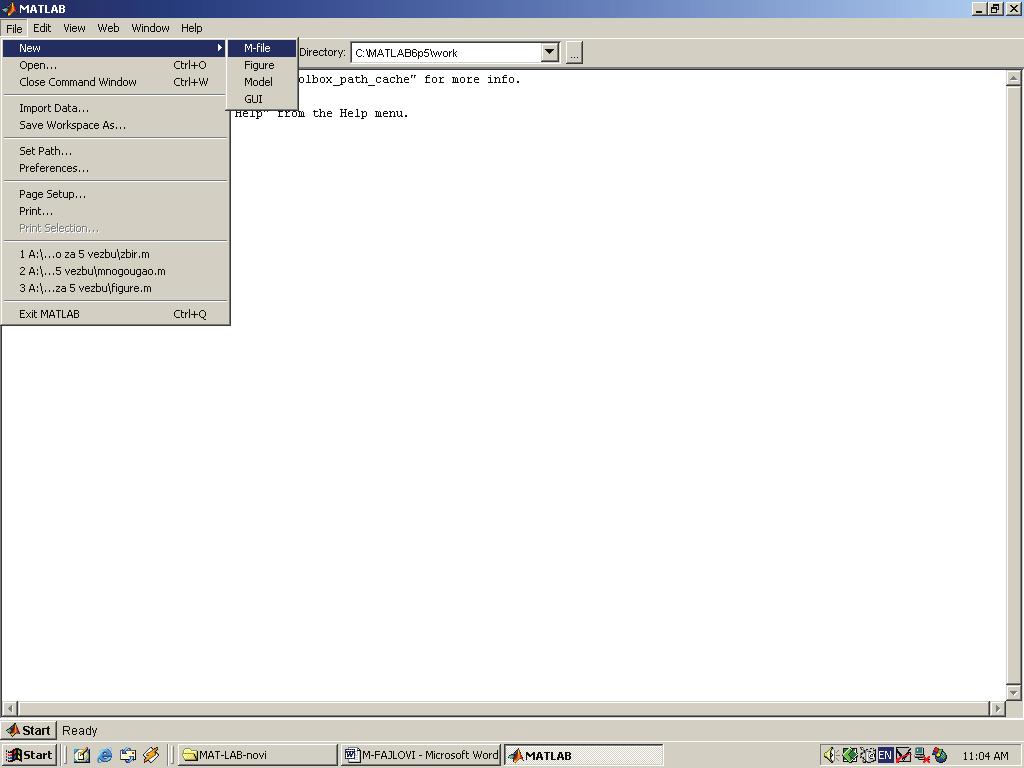The height and width of the screenshot is (768, 1024).
Task: Open recent file mnogougao.m
Action: (x=115, y=271)
